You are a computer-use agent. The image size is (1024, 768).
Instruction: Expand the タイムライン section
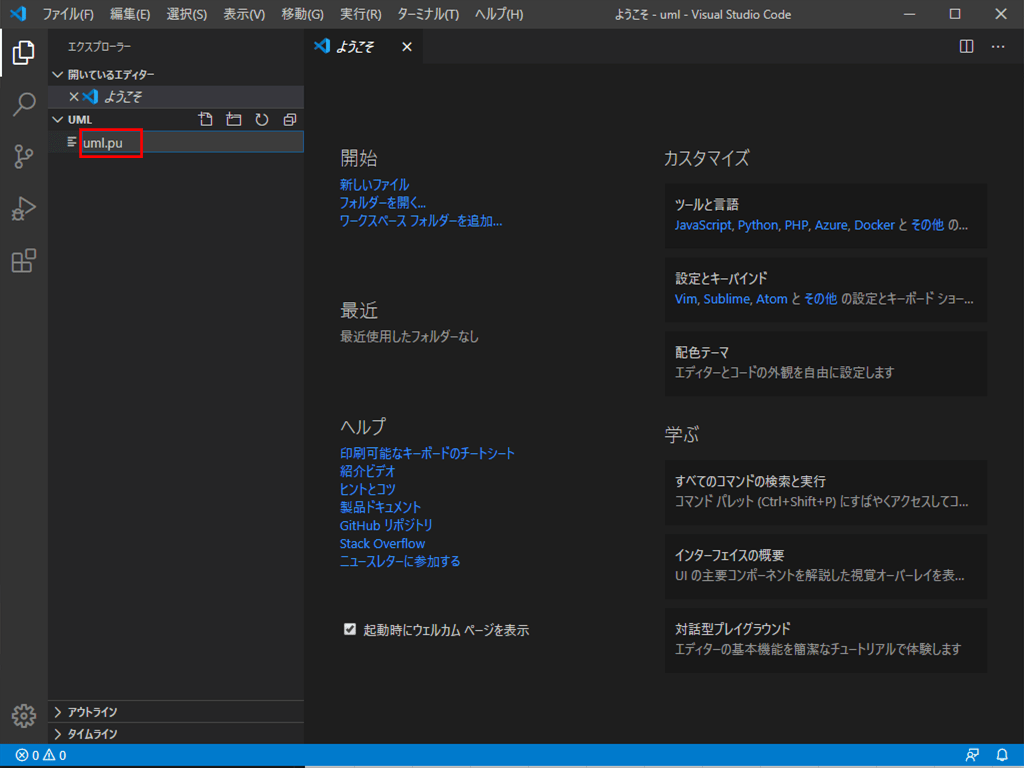click(x=57, y=734)
